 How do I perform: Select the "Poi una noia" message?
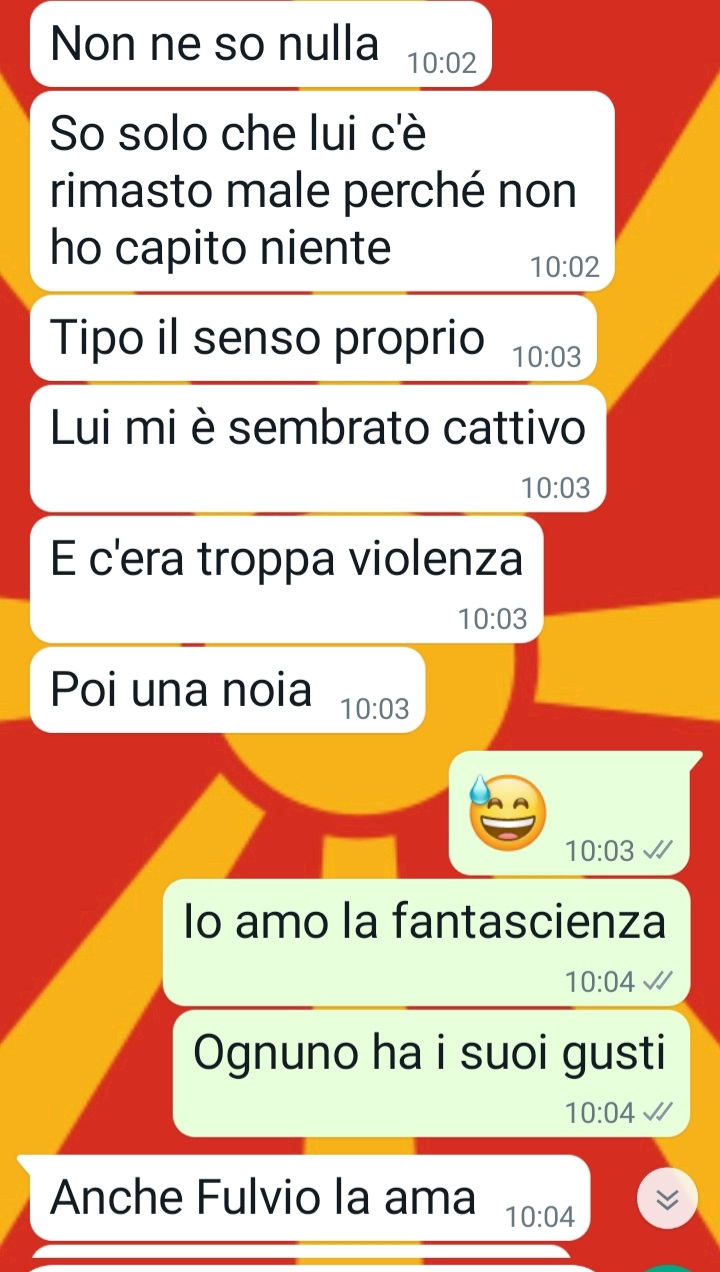(x=228, y=689)
